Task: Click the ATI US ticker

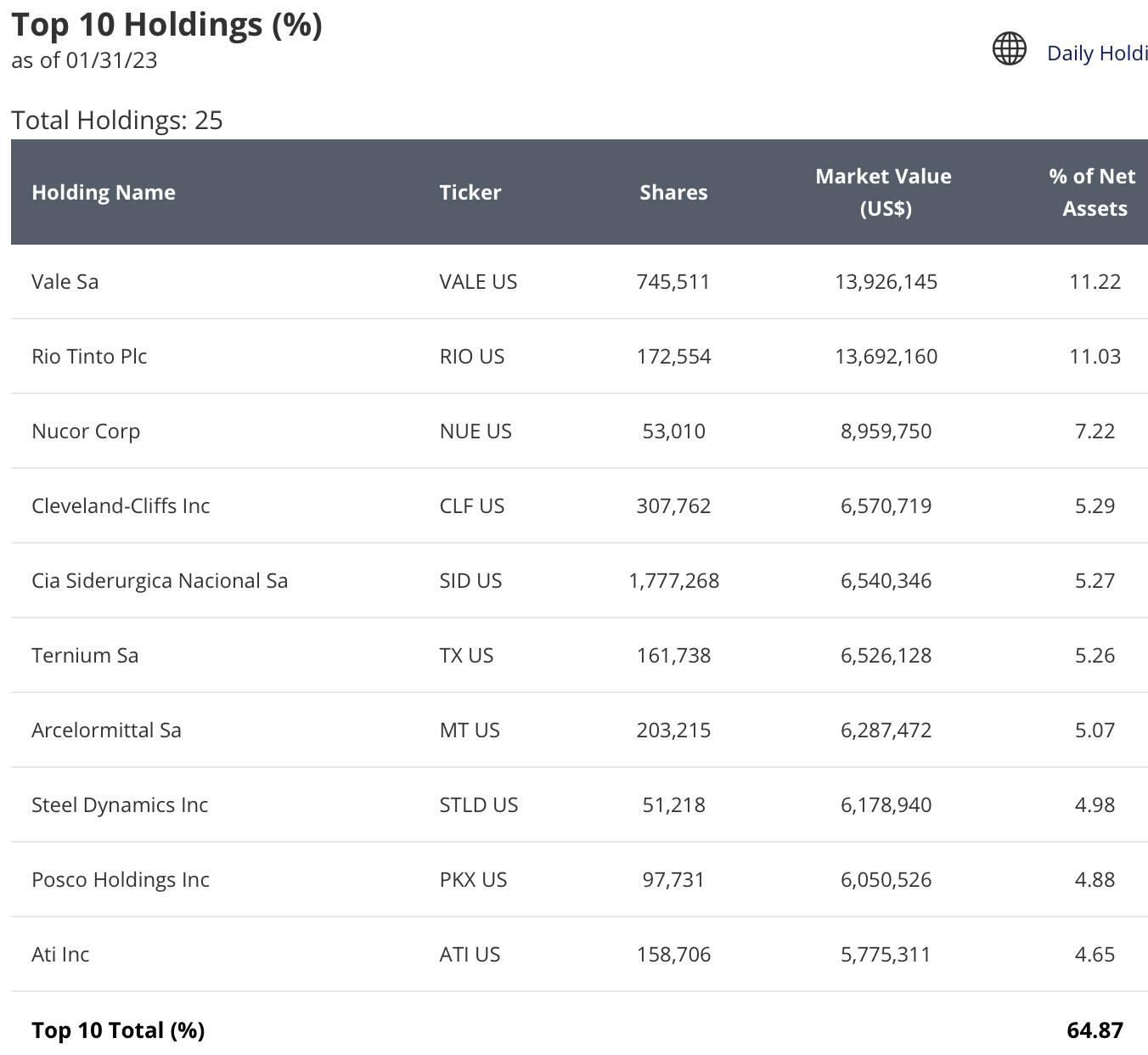Action: pyautogui.click(x=470, y=954)
